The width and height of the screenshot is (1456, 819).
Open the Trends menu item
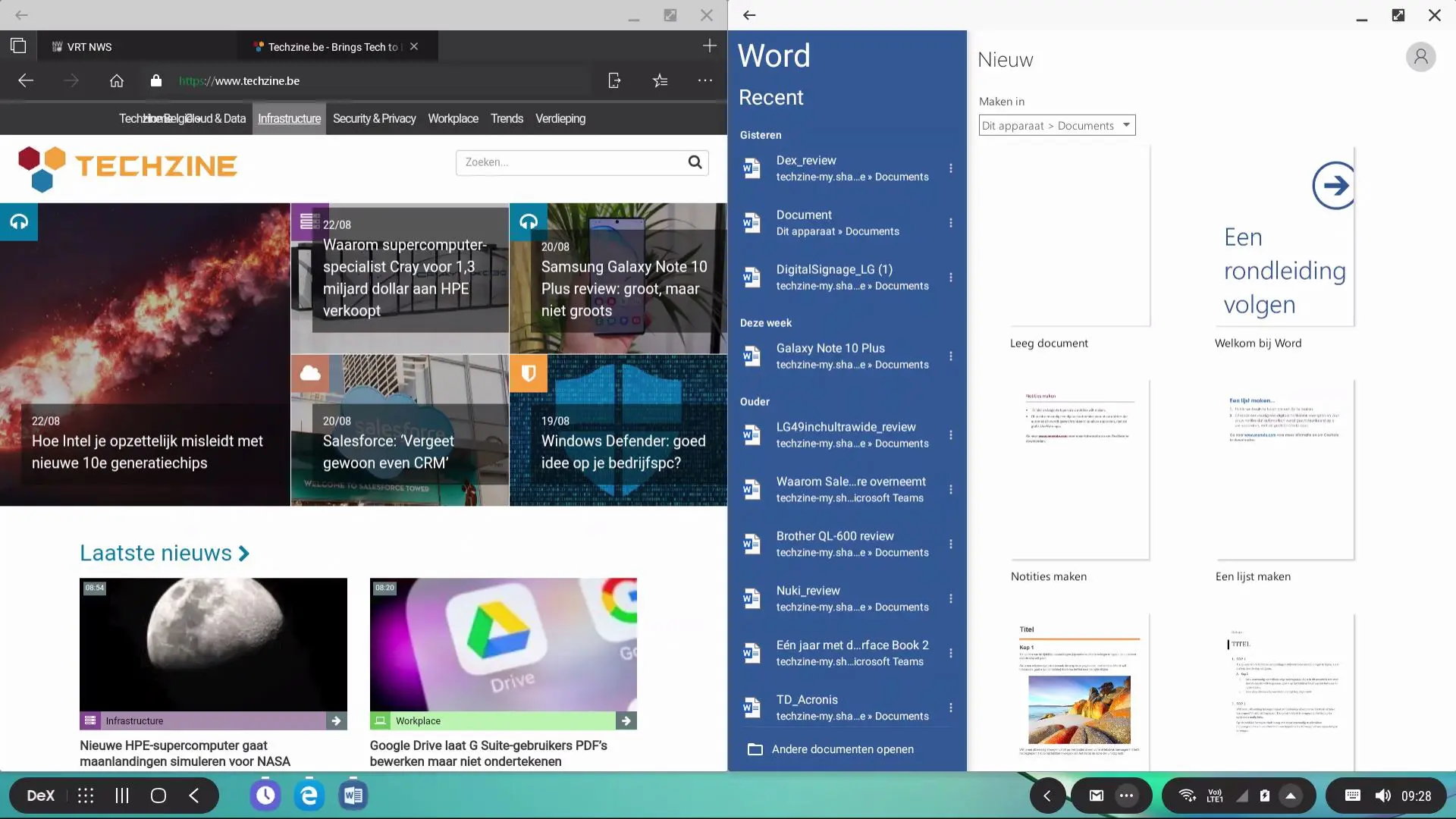click(507, 119)
